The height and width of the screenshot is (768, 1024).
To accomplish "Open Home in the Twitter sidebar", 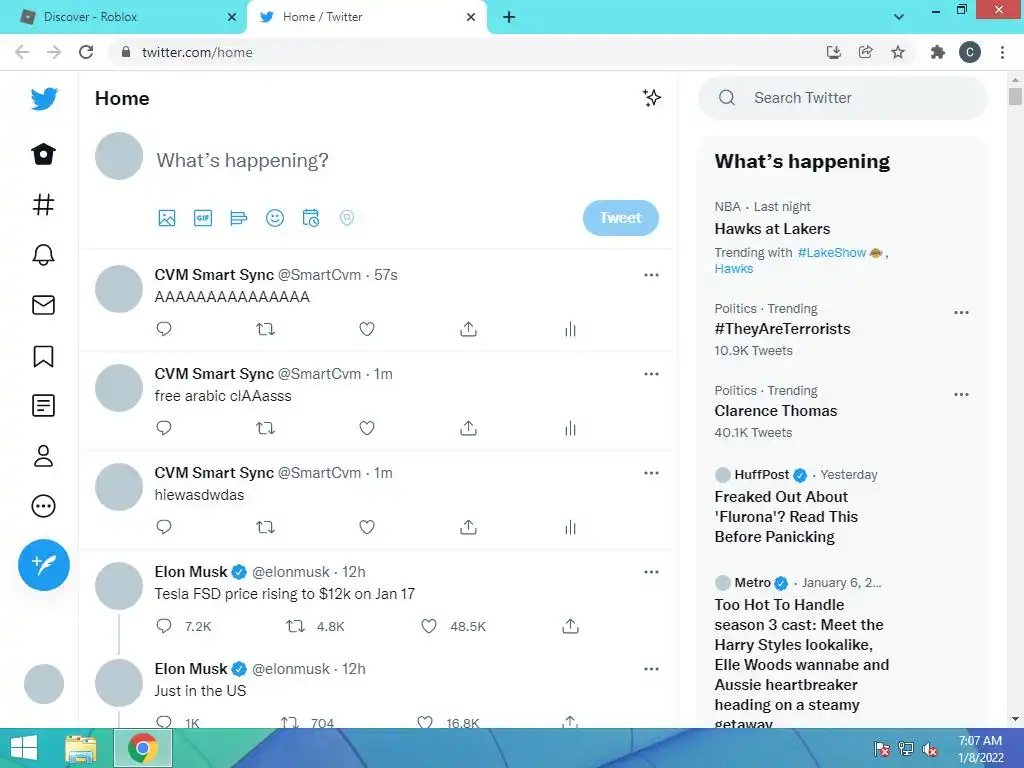I will coord(43,154).
